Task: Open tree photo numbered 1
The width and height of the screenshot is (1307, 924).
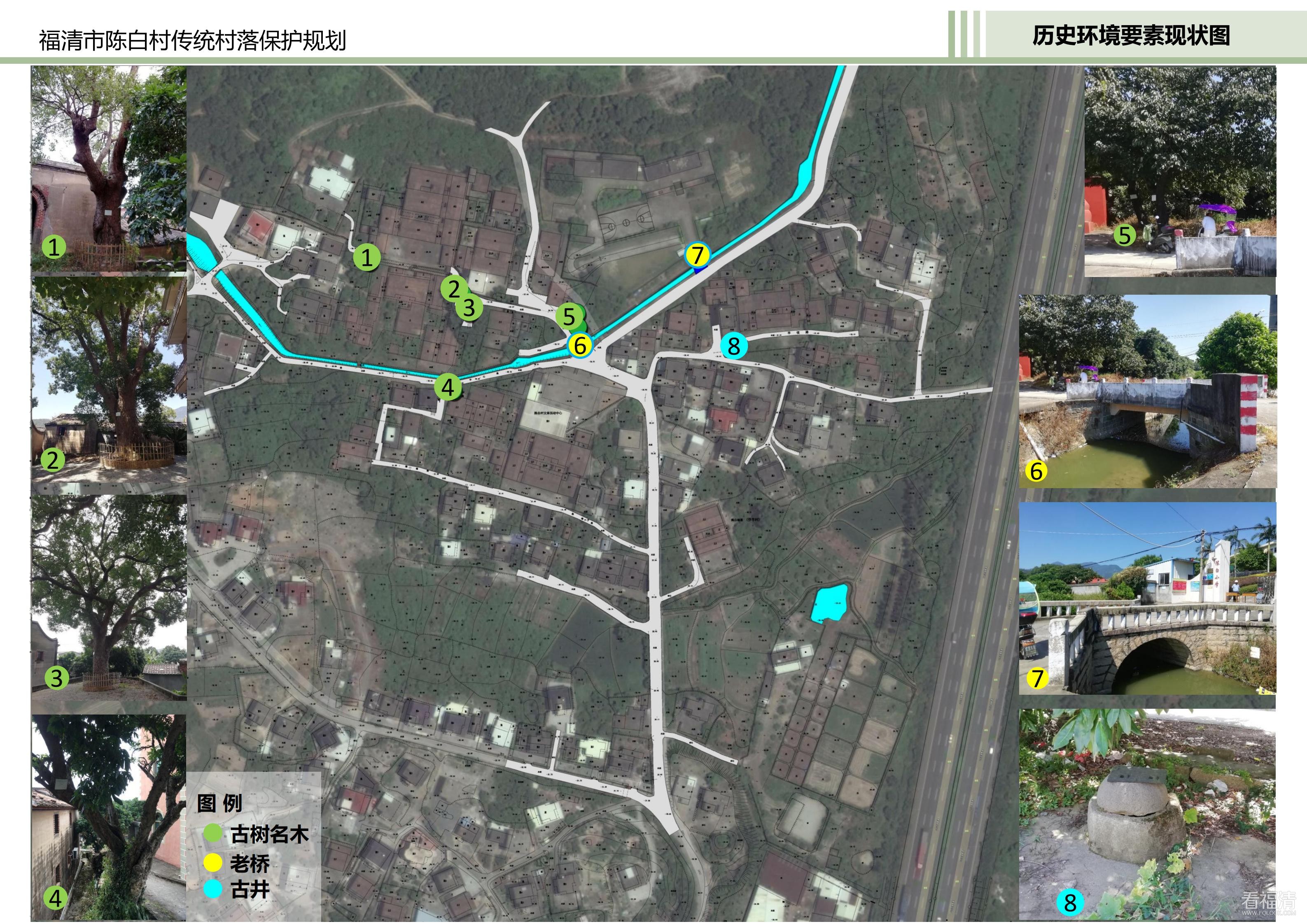Action: [x=109, y=168]
